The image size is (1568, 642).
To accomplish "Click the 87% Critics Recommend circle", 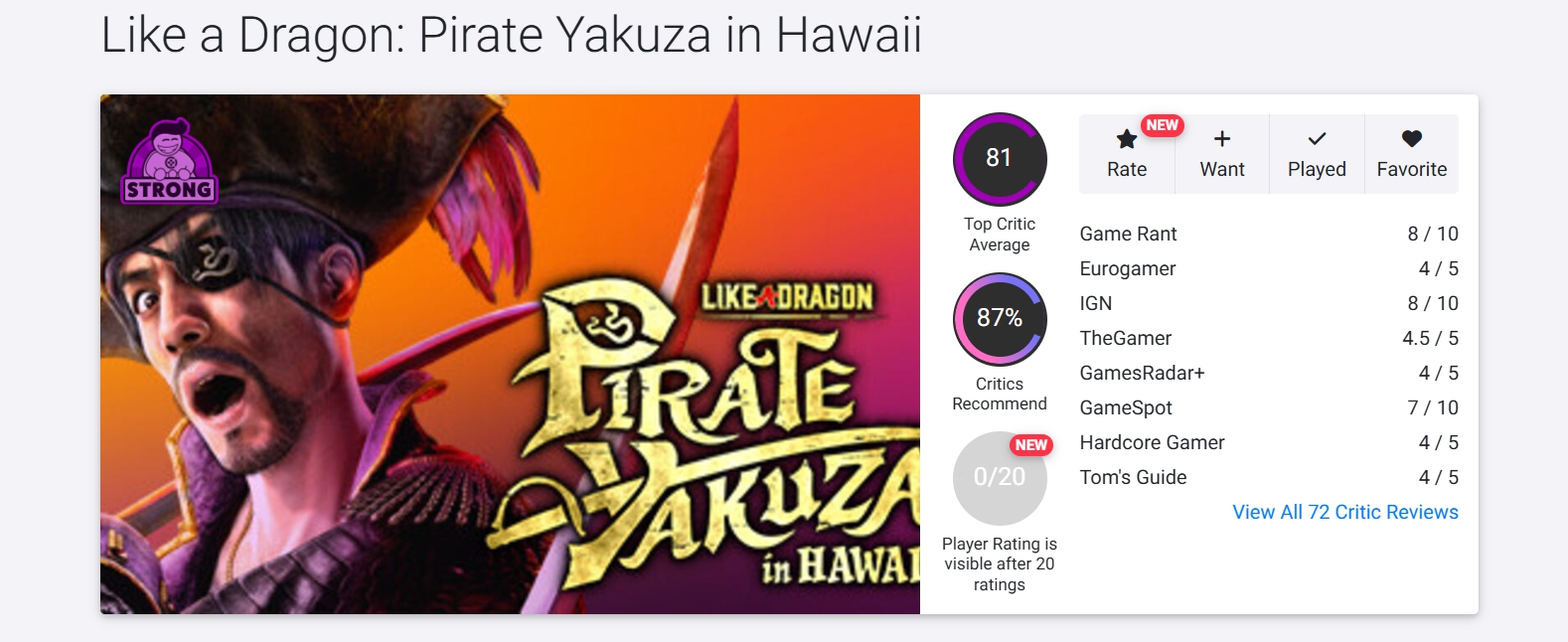I will coord(999,319).
